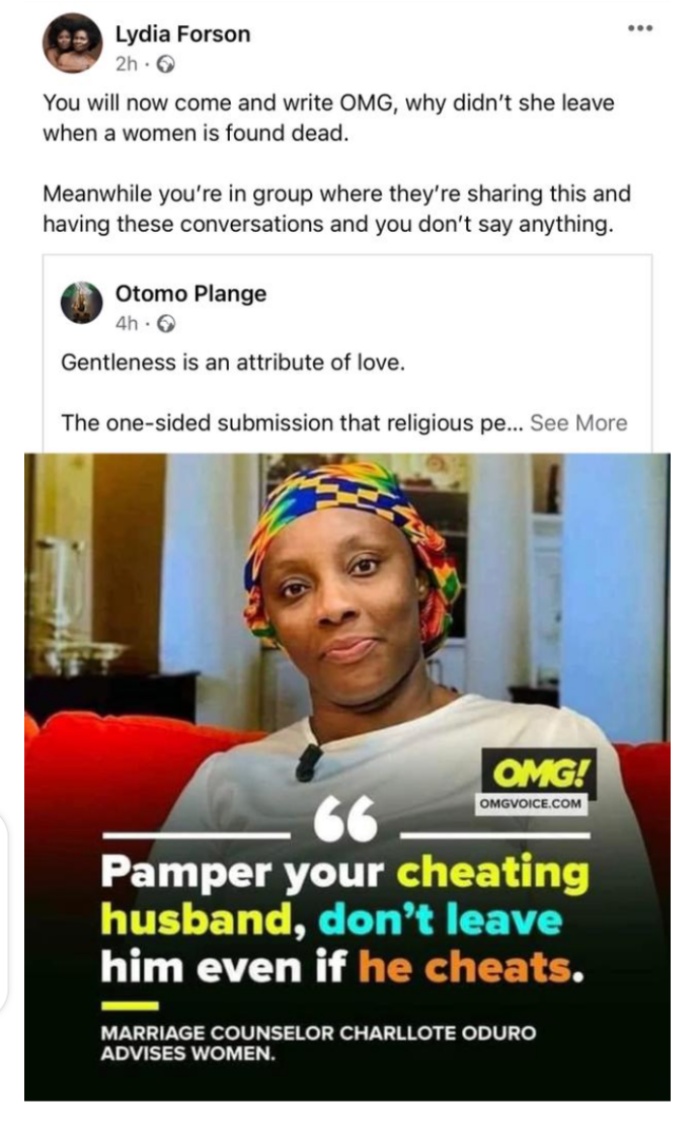Click the 'Pamper your cheating husband' quote text
The height and width of the screenshot is (1124, 700).
click(x=345, y=920)
